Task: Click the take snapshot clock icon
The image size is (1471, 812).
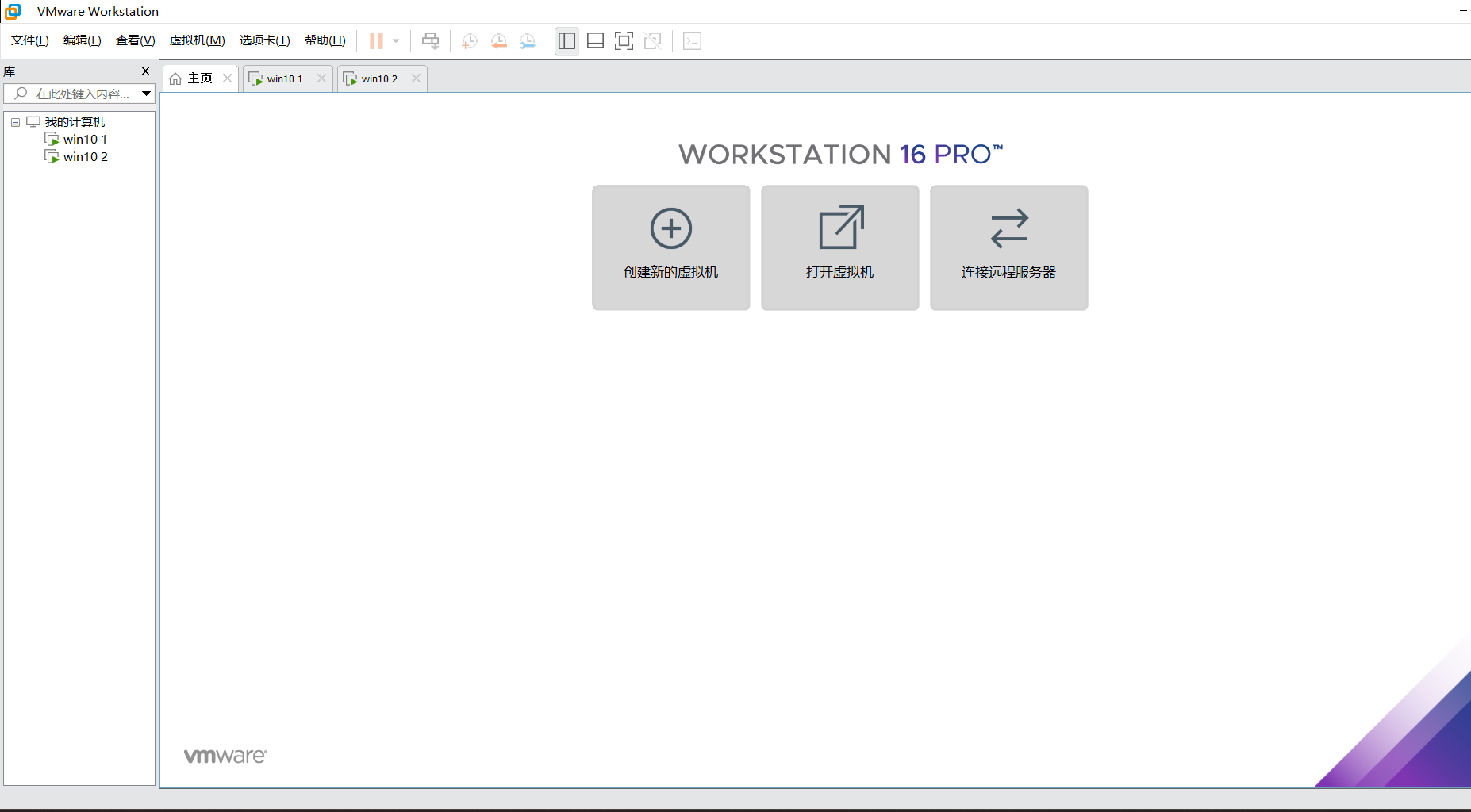Action: click(x=470, y=41)
